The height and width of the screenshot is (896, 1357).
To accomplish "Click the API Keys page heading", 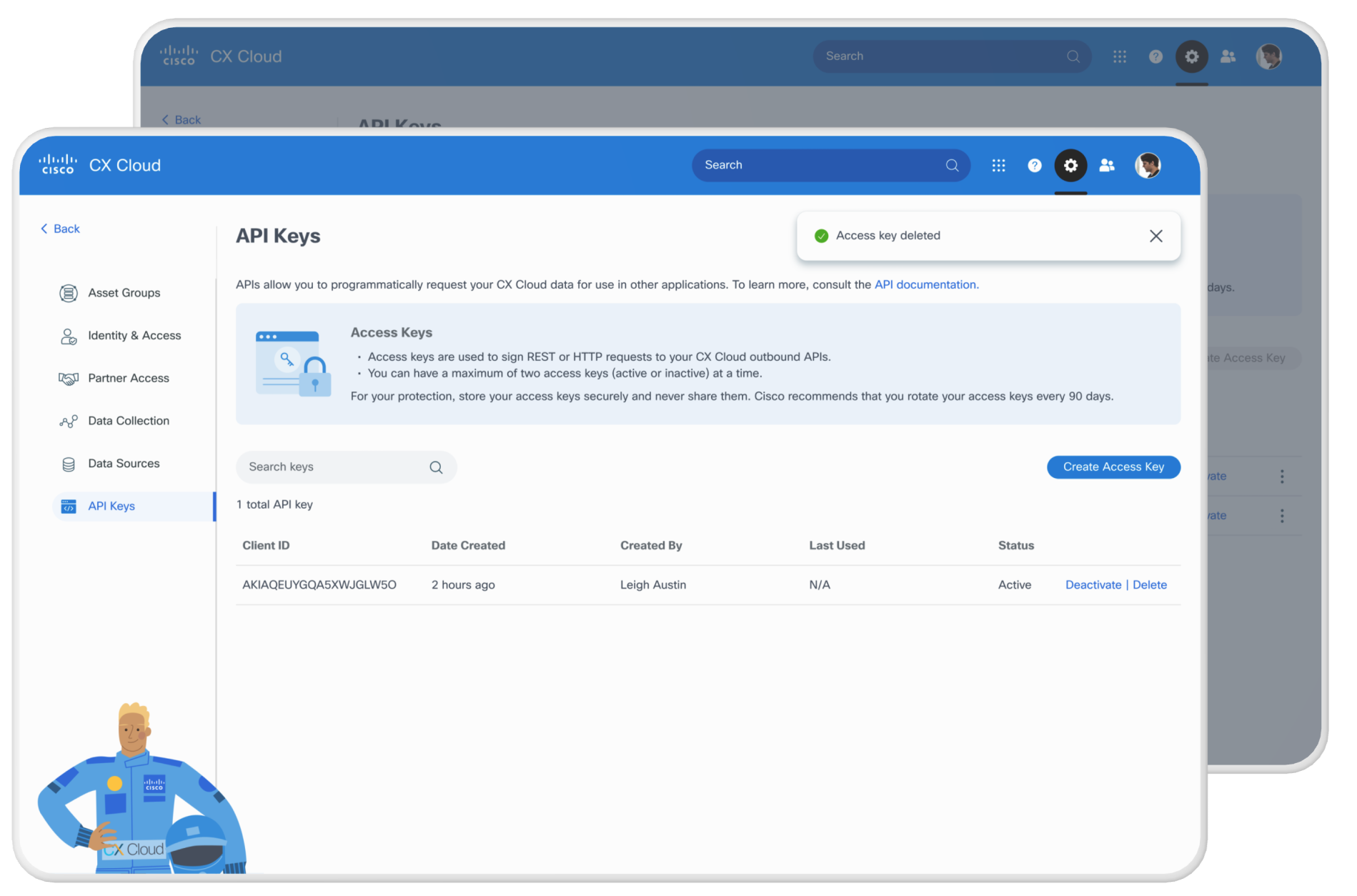I will [278, 237].
